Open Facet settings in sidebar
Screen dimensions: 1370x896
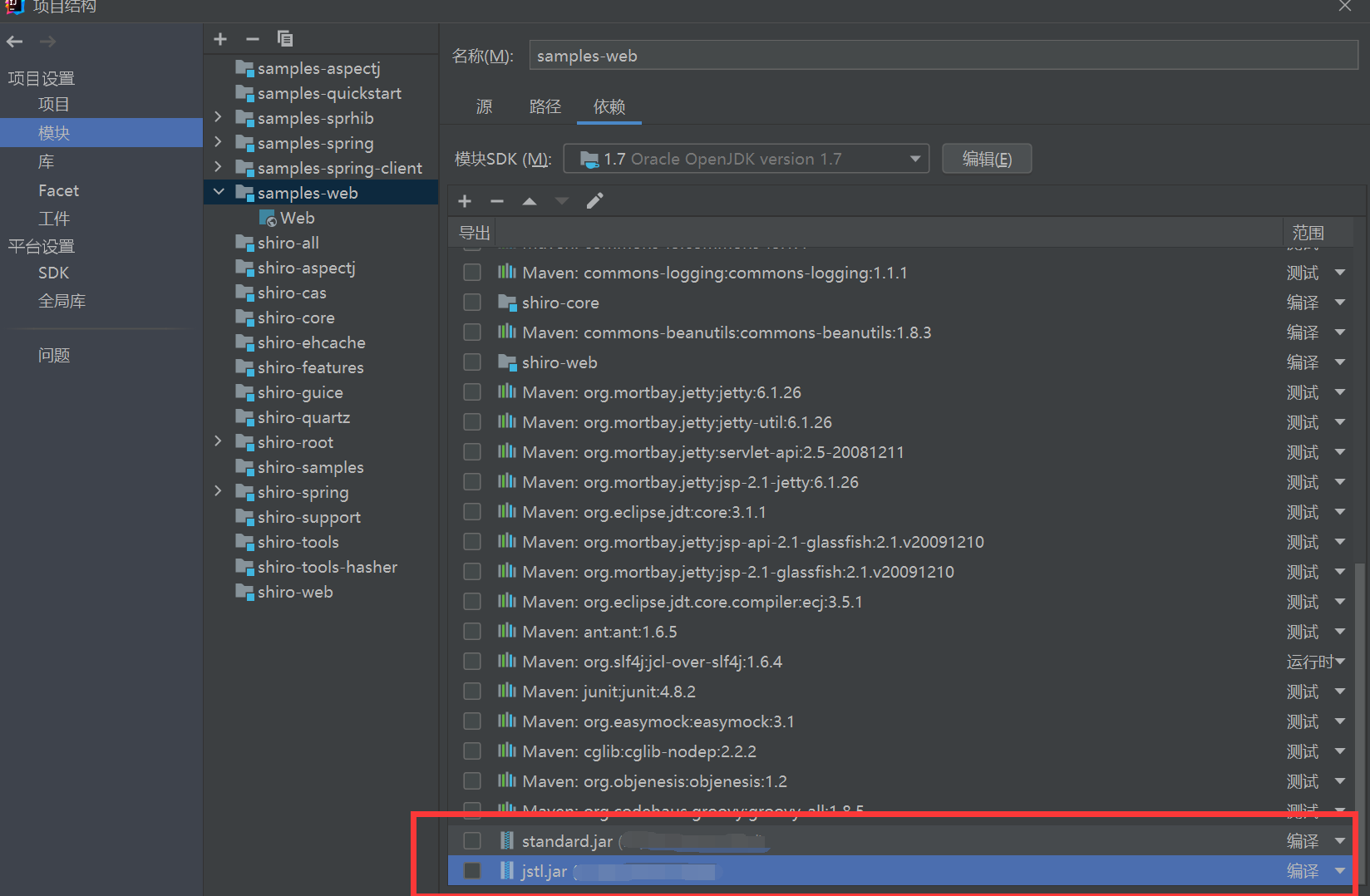click(x=58, y=190)
